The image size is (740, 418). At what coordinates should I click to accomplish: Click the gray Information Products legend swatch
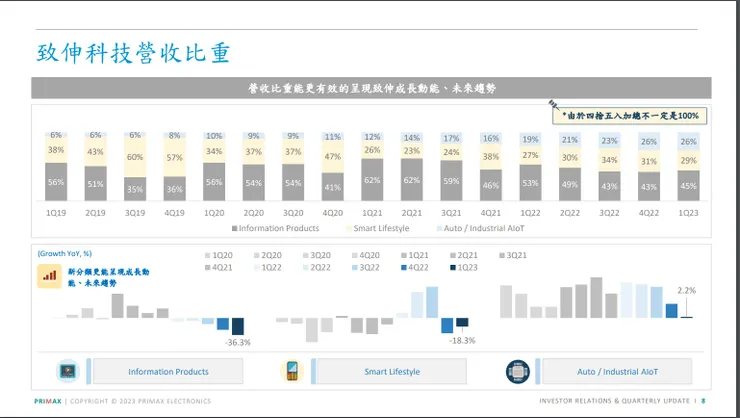point(234,228)
